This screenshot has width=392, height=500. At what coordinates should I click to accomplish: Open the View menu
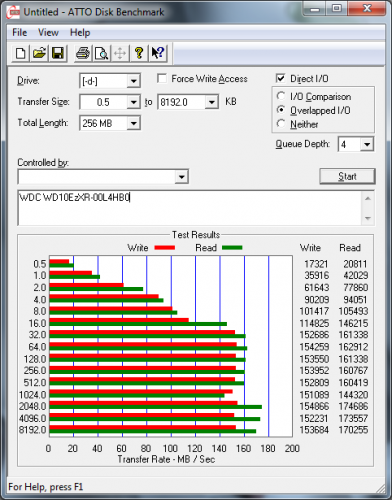tap(48, 32)
